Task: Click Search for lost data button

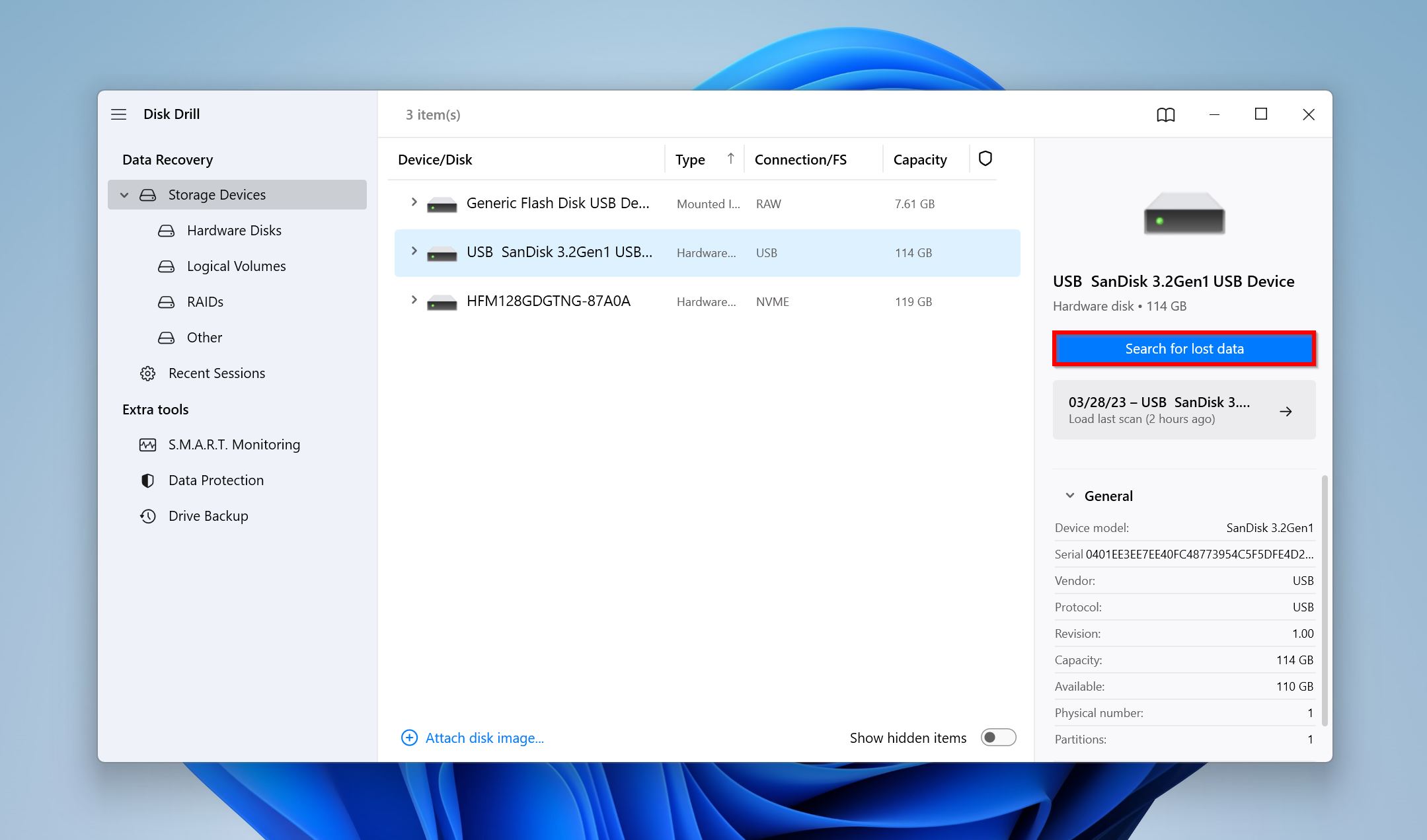Action: click(1185, 348)
